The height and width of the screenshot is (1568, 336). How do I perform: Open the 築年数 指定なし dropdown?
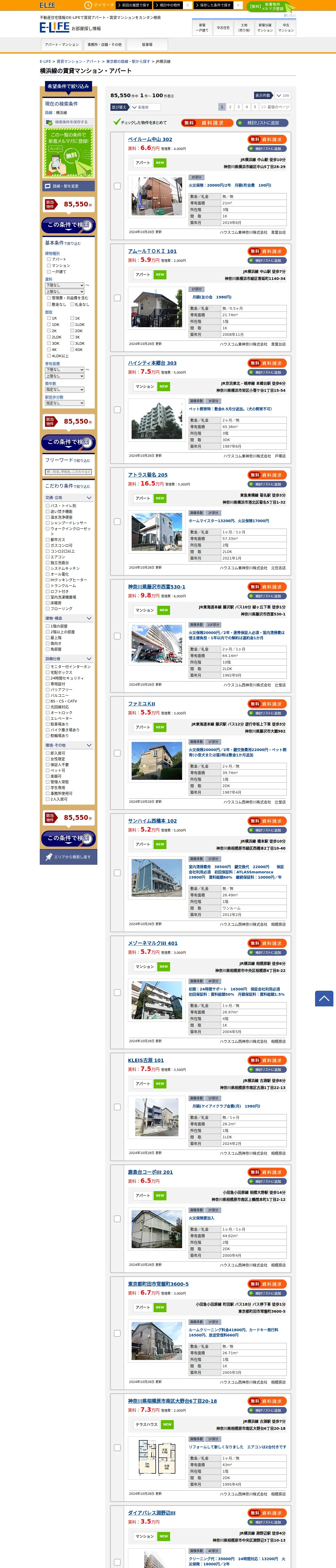coord(65,390)
